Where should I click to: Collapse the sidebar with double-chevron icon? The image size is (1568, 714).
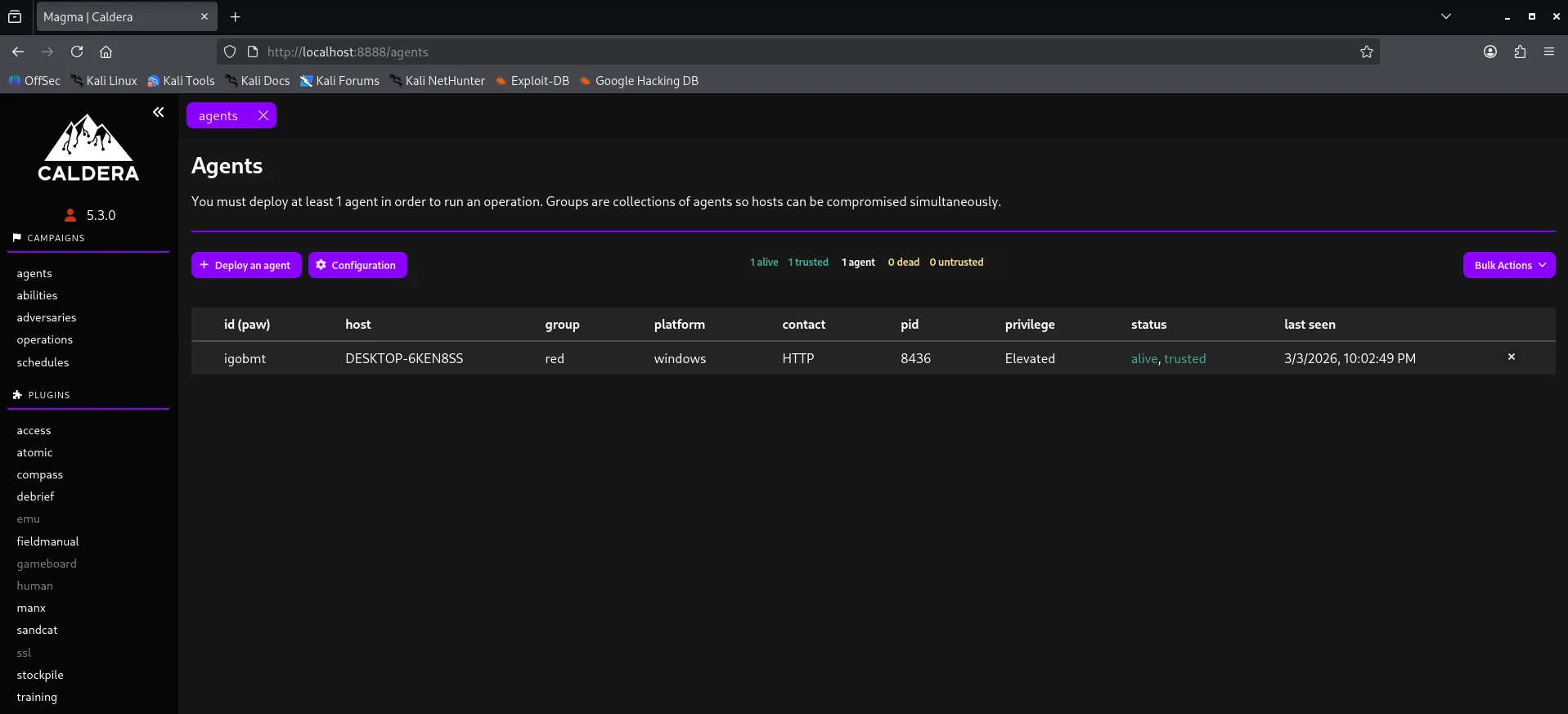point(159,112)
